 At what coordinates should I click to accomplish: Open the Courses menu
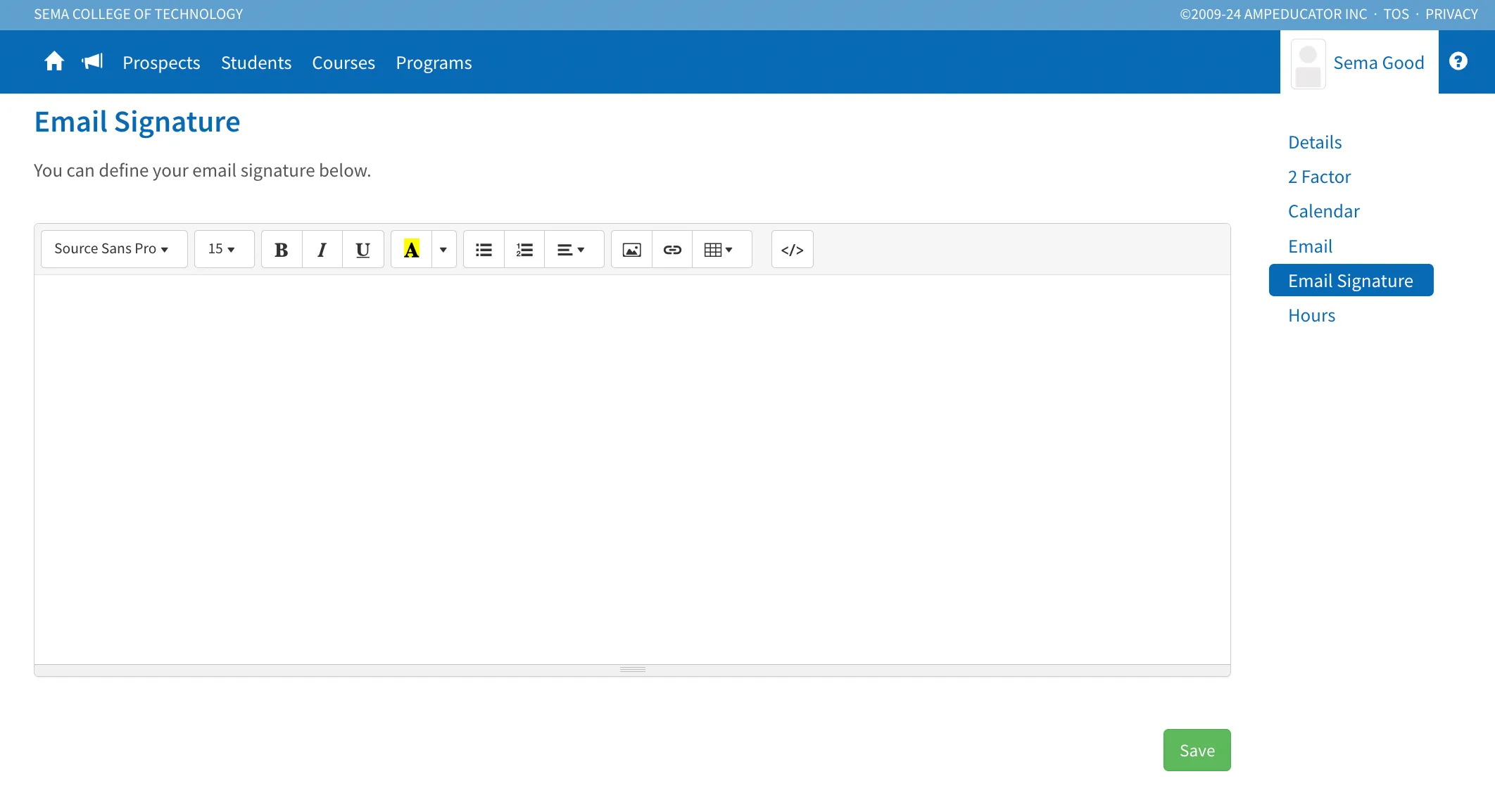(x=343, y=63)
